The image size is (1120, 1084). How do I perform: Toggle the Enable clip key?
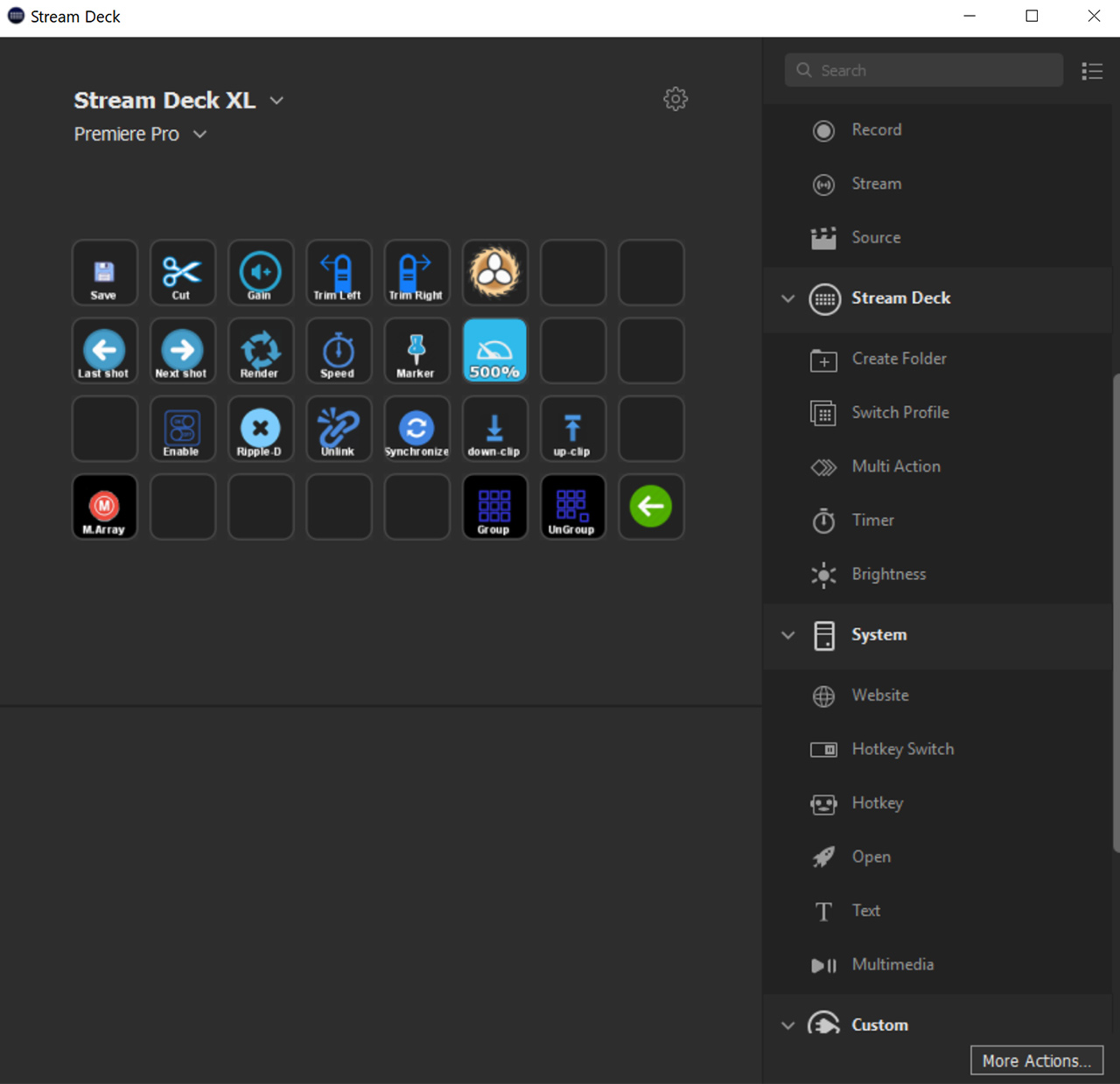coord(182,428)
